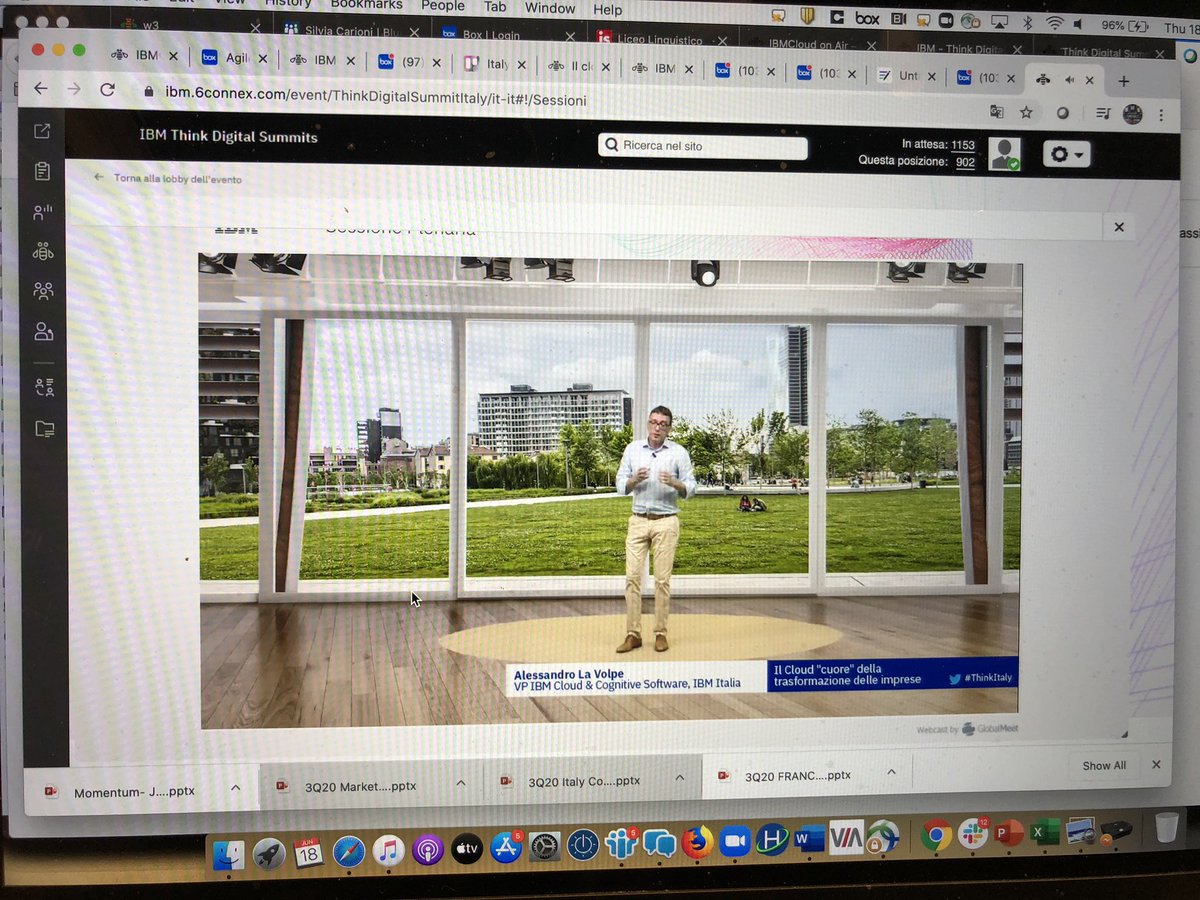Screen dimensions: 1200x900
Task: Open the People menu in menu bar
Action: 443,5
